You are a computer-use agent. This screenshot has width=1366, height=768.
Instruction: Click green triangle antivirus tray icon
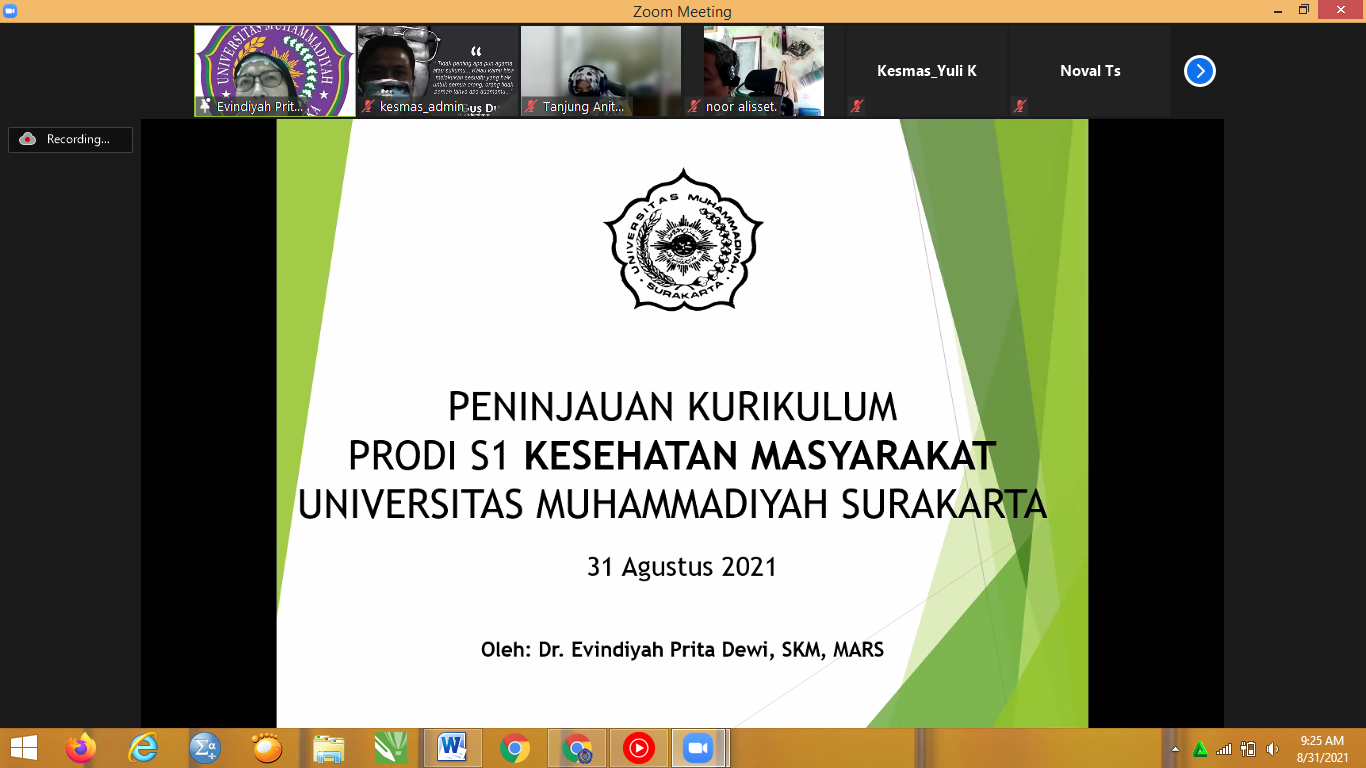coord(1200,749)
